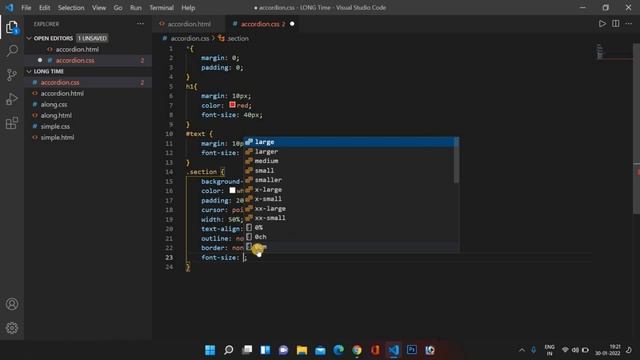This screenshot has width=640, height=360.
Task: Open the Terminal menu
Action: click(x=161, y=7)
